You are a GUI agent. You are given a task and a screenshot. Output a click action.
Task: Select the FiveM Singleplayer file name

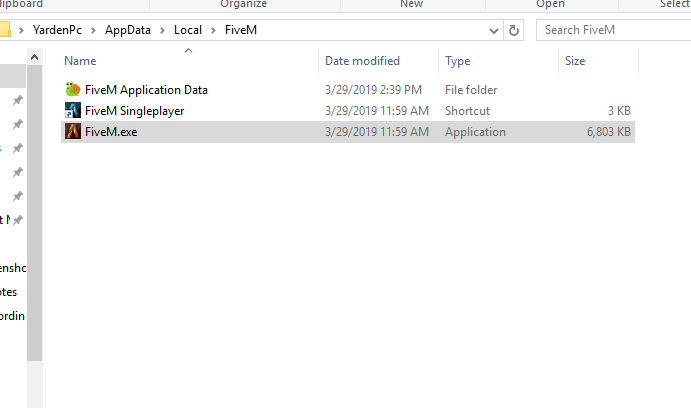[134, 111]
